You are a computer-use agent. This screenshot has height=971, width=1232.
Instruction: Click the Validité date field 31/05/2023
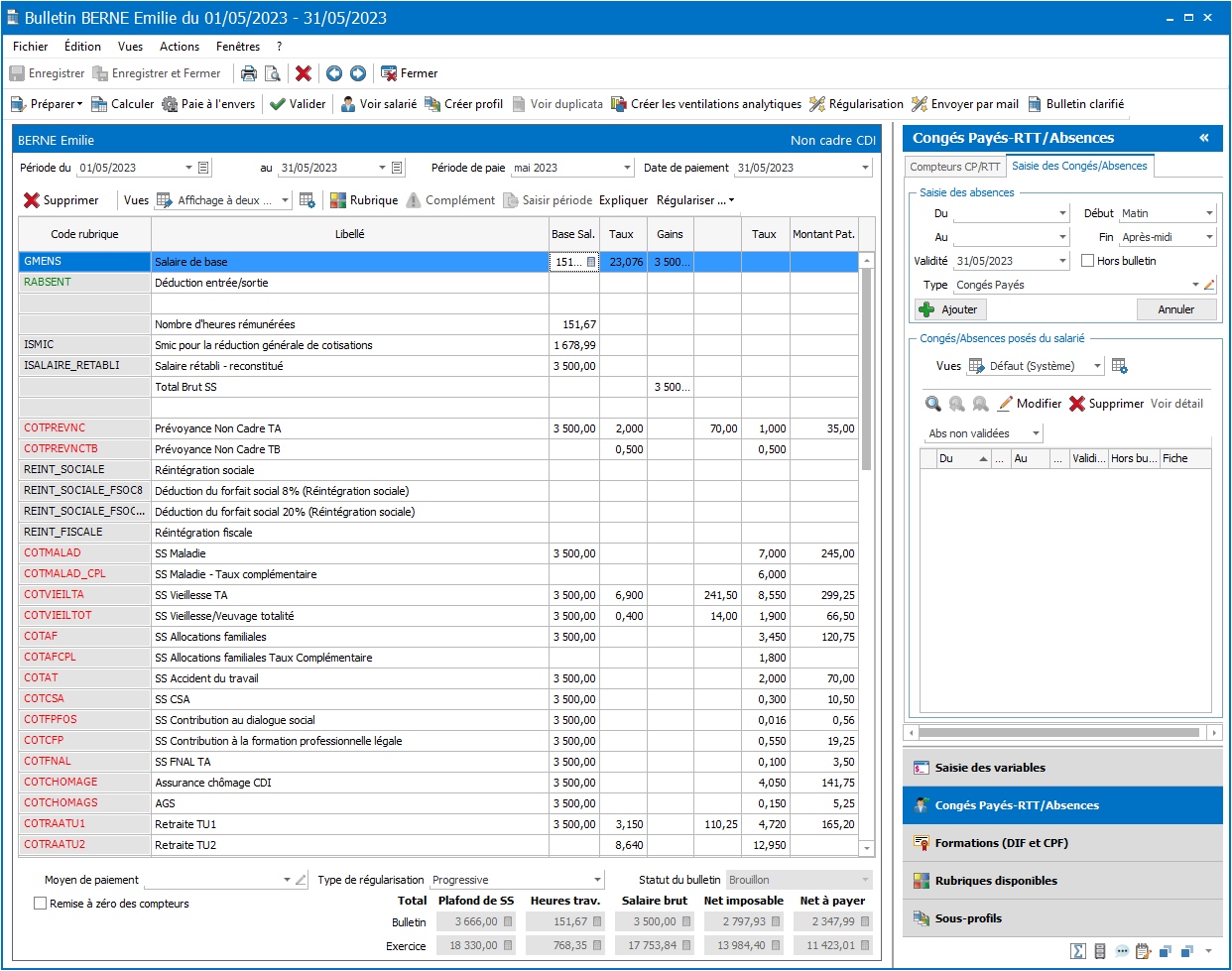point(1012,261)
